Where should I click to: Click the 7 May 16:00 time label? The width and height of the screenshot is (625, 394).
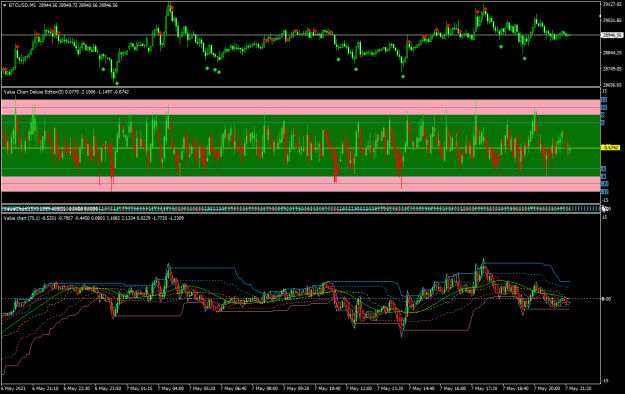click(454, 388)
